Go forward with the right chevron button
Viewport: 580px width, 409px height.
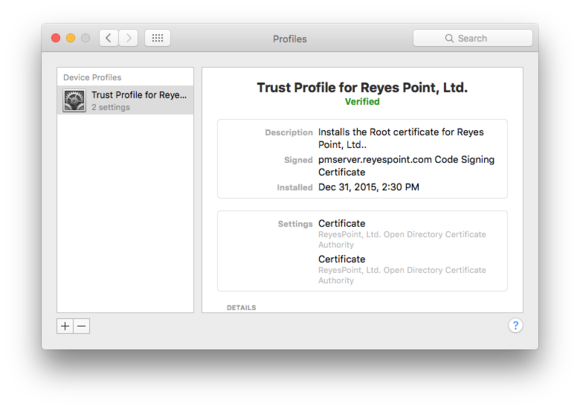tap(128, 38)
